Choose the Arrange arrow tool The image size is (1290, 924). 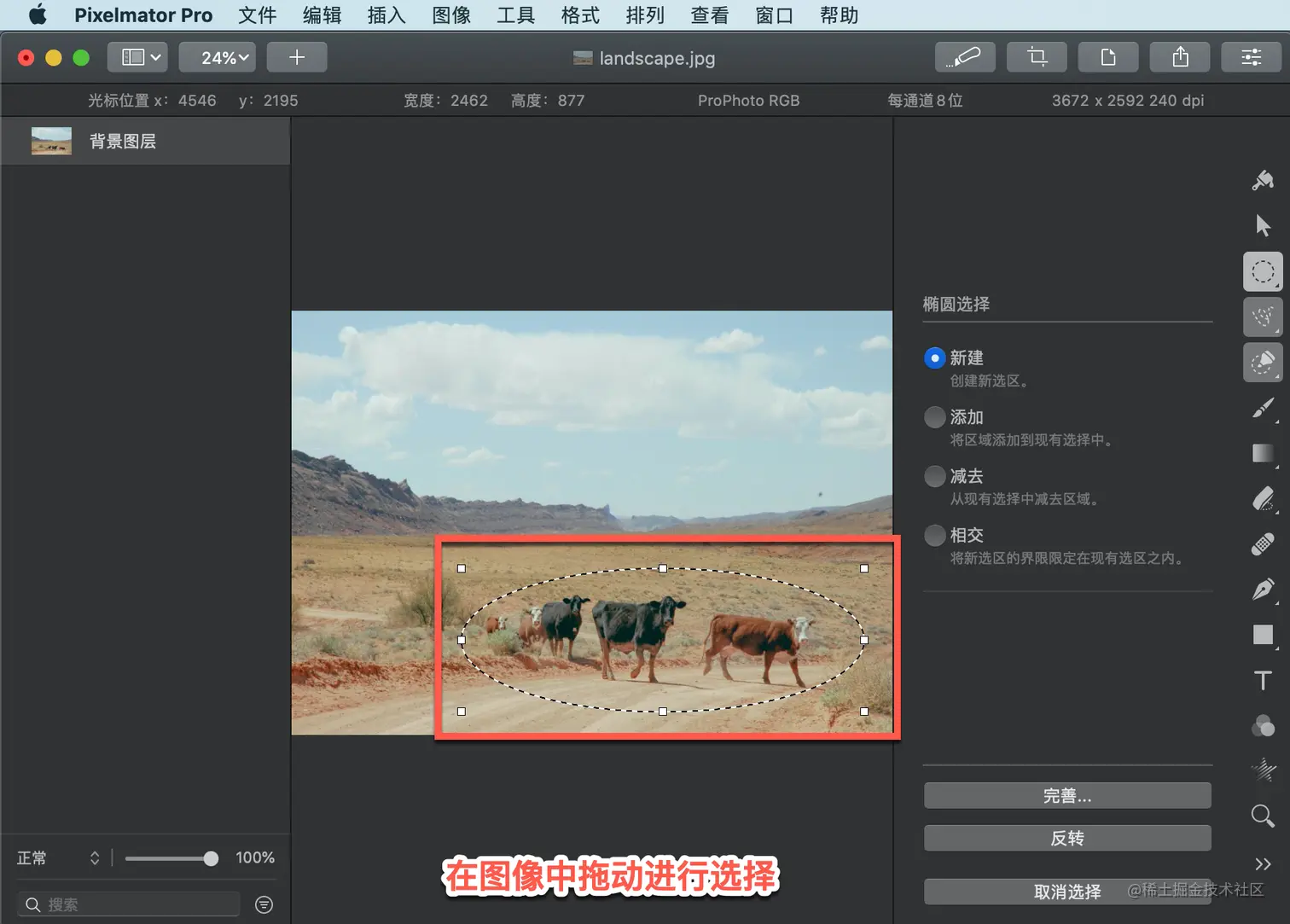(1263, 225)
